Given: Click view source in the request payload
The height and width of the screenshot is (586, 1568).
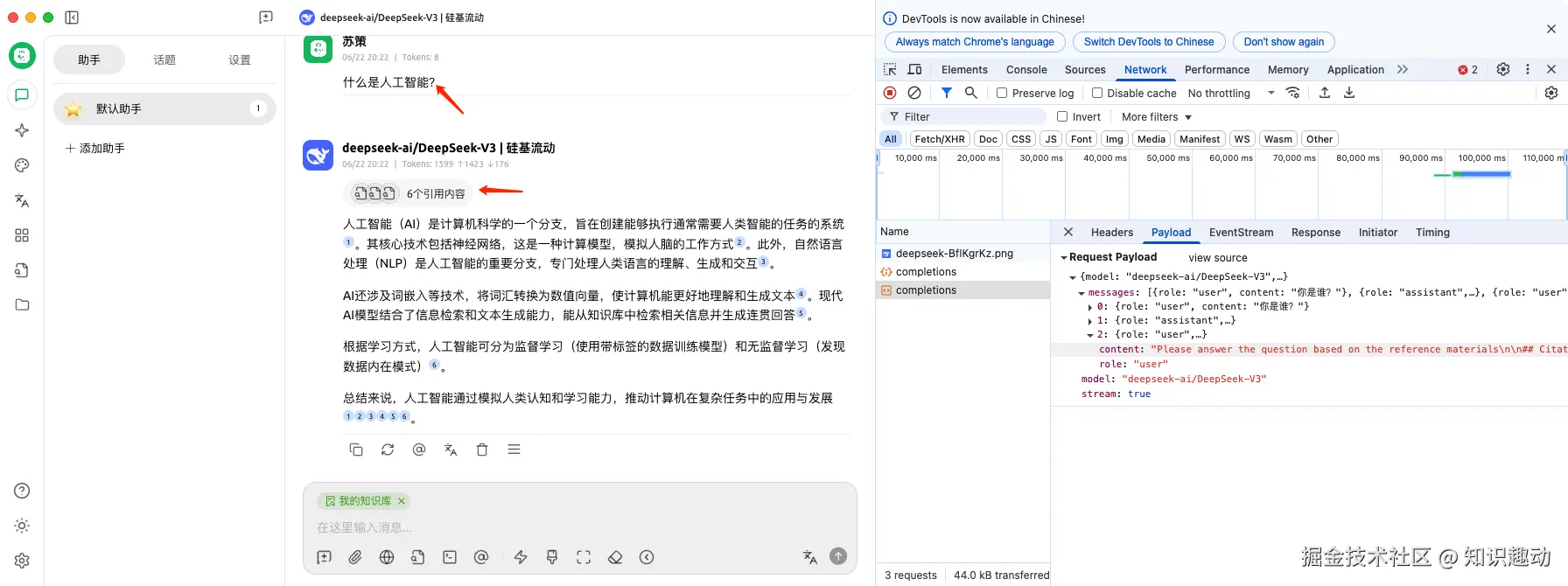Looking at the screenshot, I should (1217, 258).
